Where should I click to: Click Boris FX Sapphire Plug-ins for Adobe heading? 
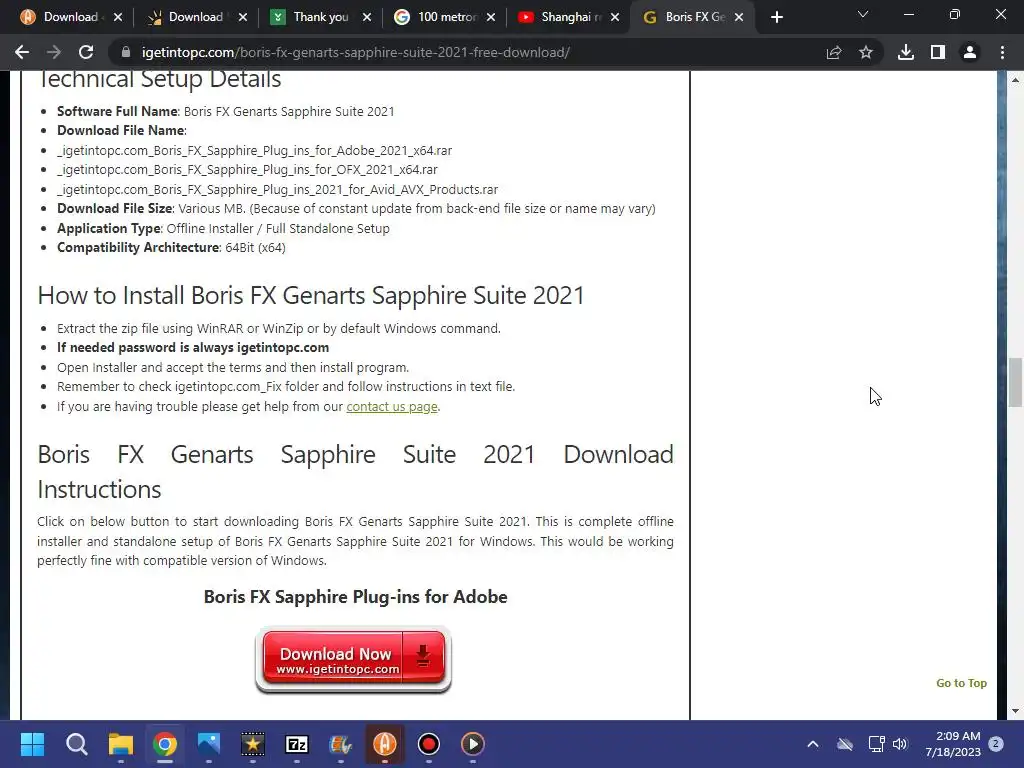coord(355,596)
